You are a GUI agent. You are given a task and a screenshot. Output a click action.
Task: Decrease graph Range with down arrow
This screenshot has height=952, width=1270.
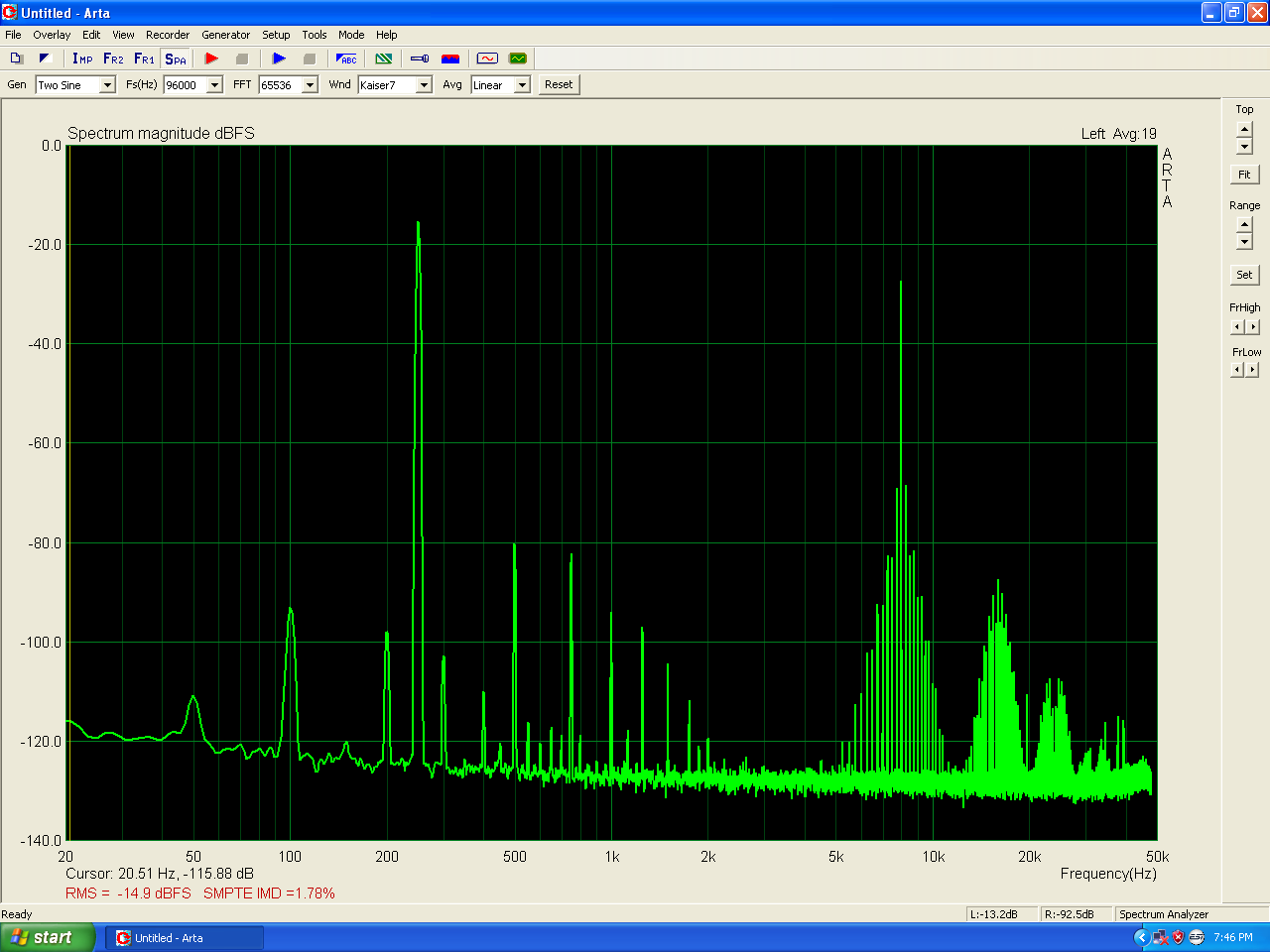(x=1244, y=242)
